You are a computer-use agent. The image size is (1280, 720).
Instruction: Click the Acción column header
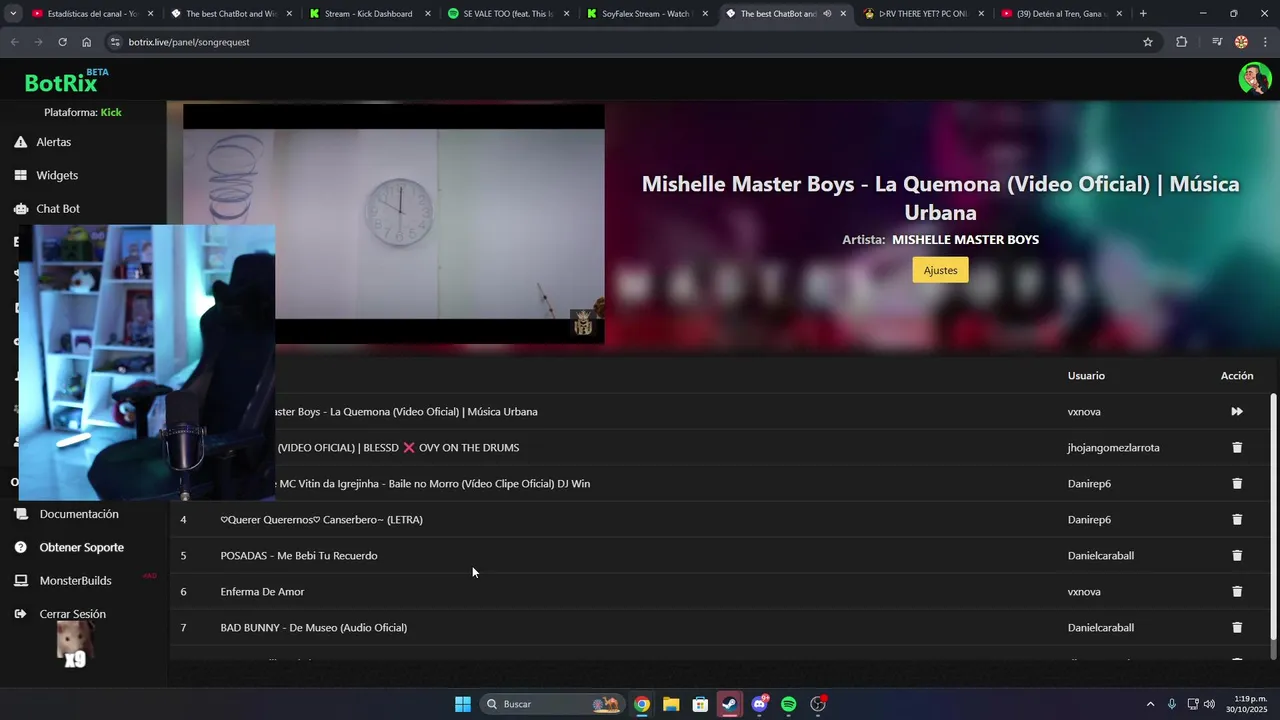(x=1237, y=375)
